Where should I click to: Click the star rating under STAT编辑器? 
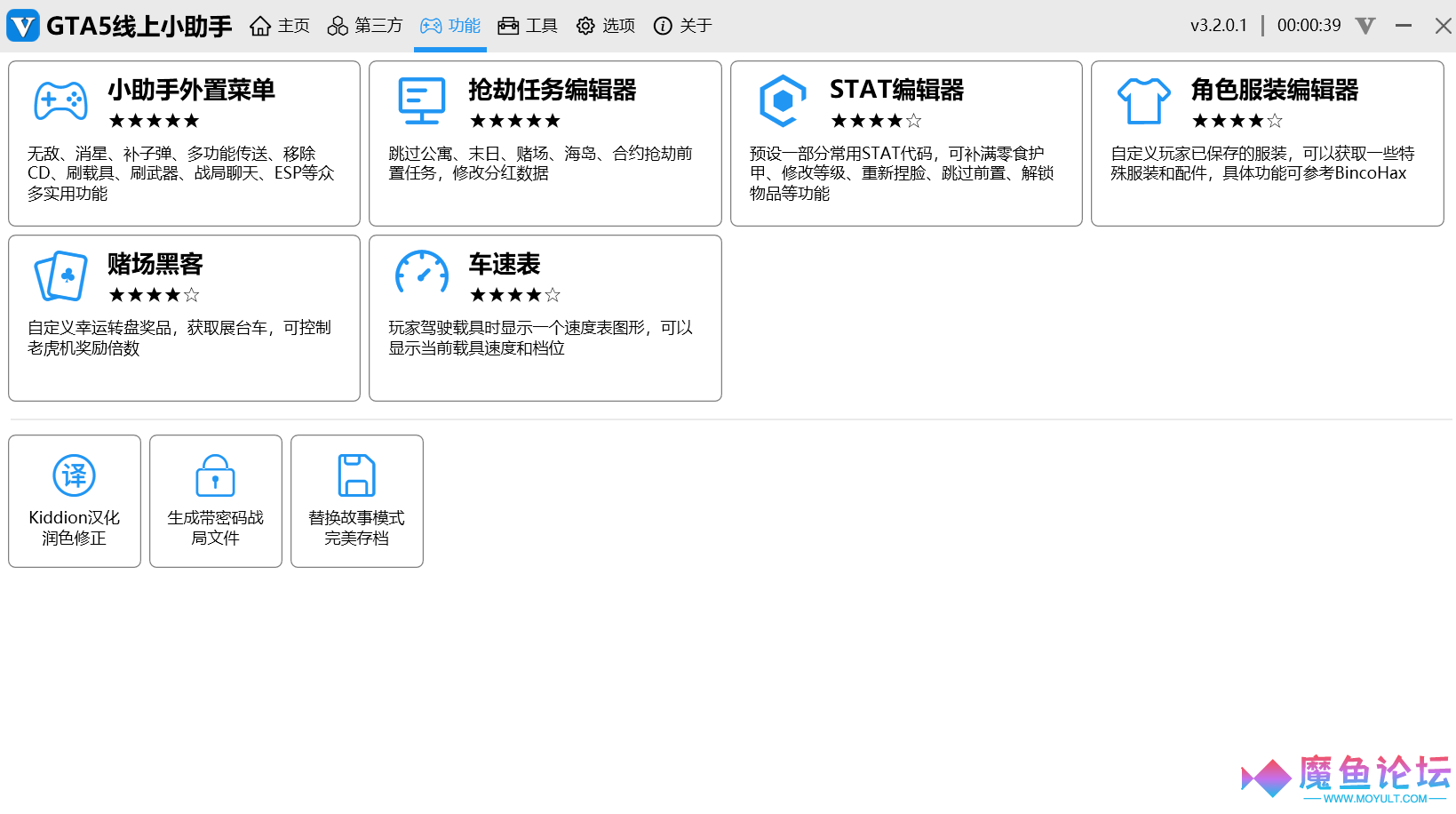pos(876,121)
